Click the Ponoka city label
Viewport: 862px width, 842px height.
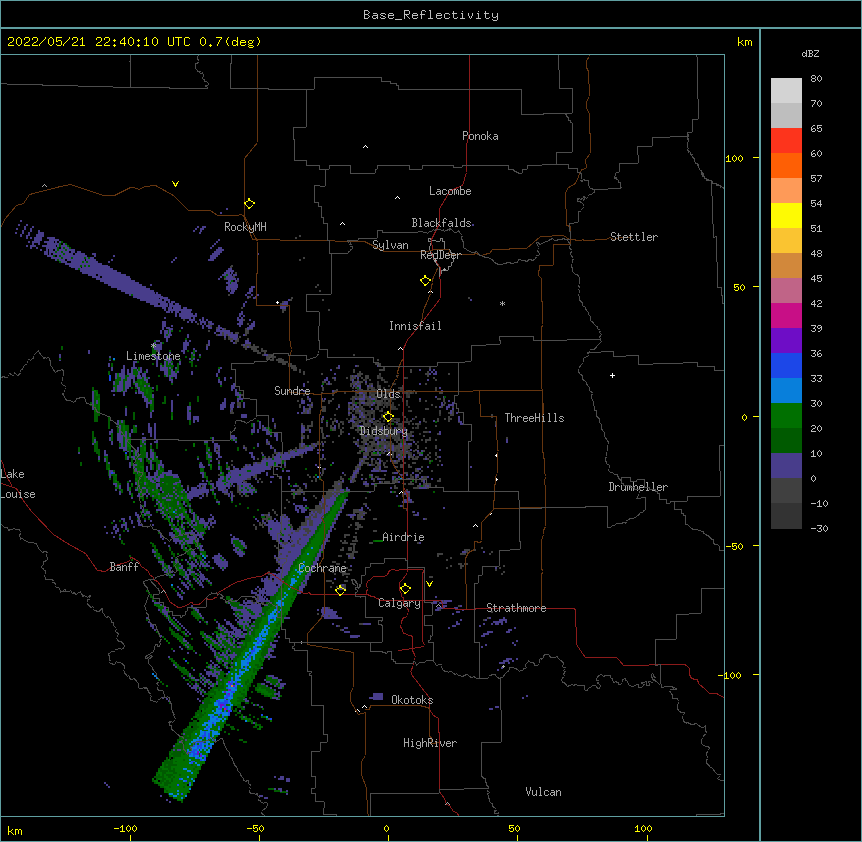click(x=480, y=136)
